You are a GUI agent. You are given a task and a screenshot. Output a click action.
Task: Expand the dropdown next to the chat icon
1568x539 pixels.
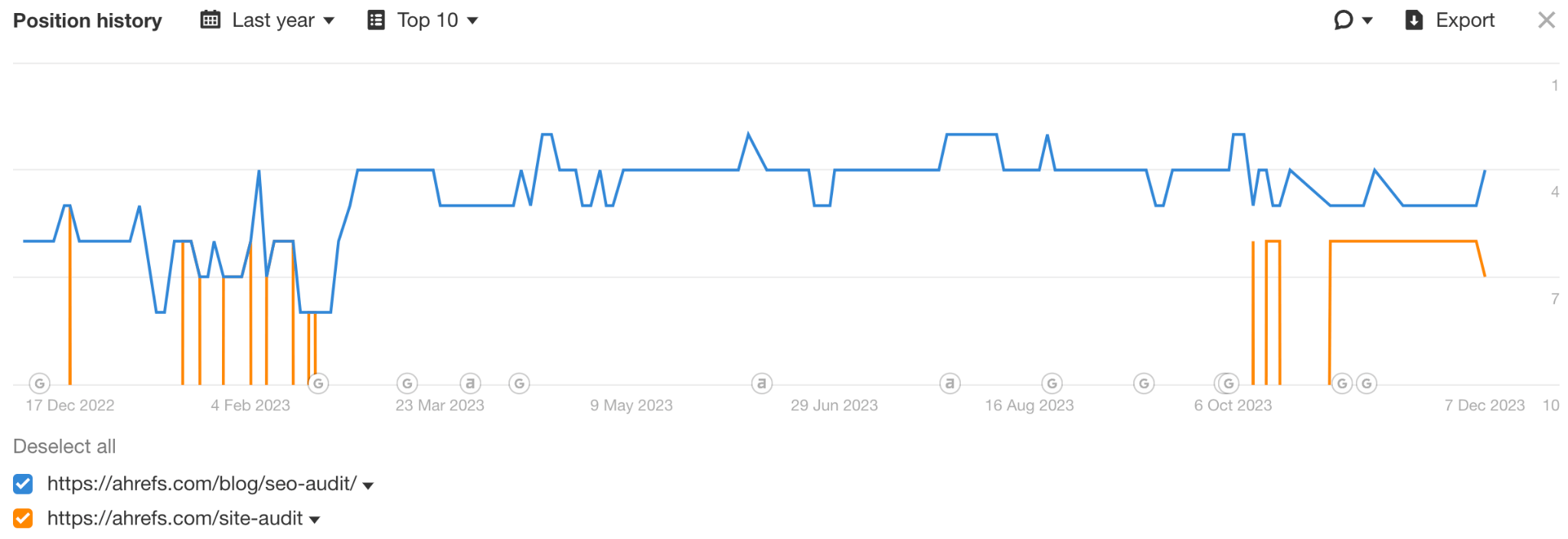(1367, 20)
